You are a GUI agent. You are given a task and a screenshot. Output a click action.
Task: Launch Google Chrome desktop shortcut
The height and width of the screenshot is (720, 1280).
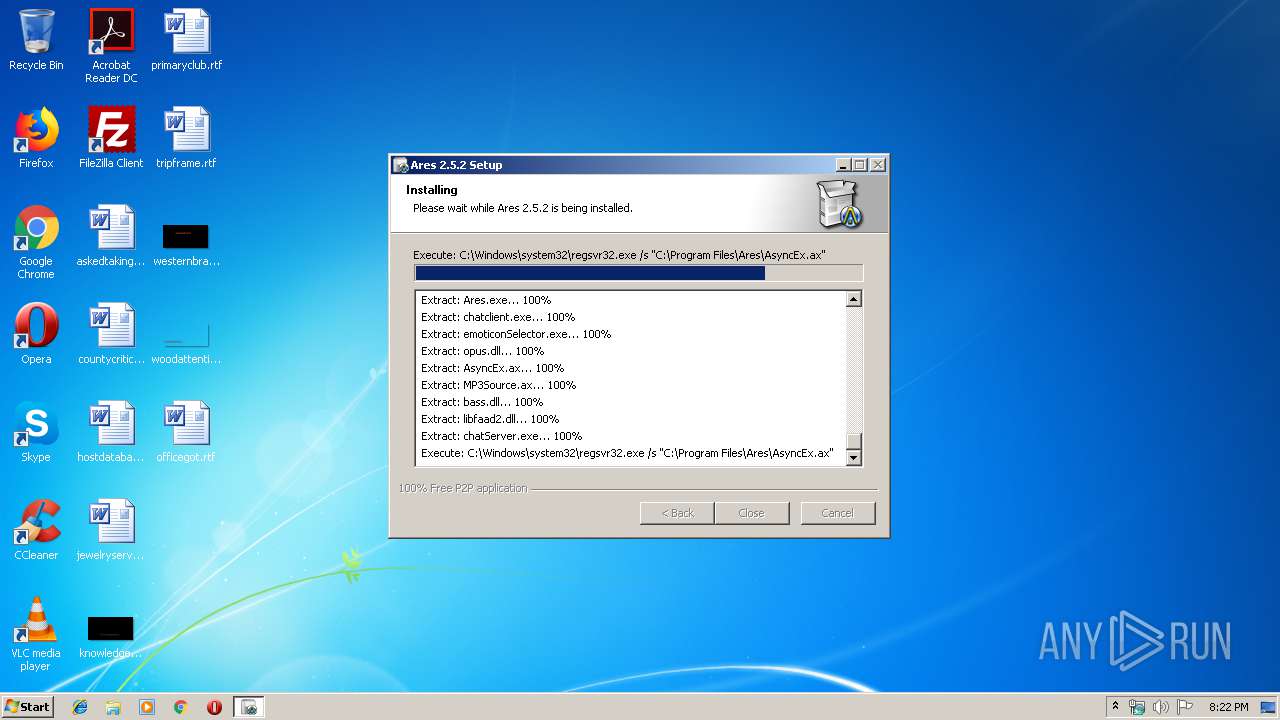tap(36, 242)
